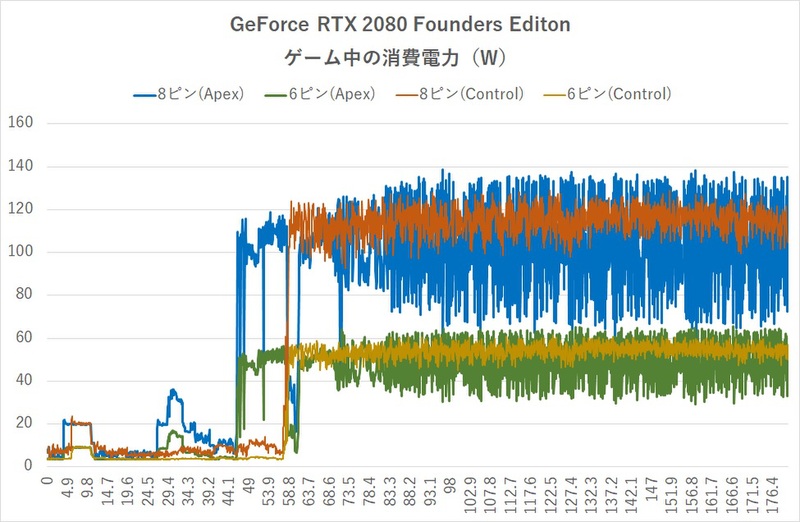
Task: Click the y-axis label '20'
Action: coord(24,422)
